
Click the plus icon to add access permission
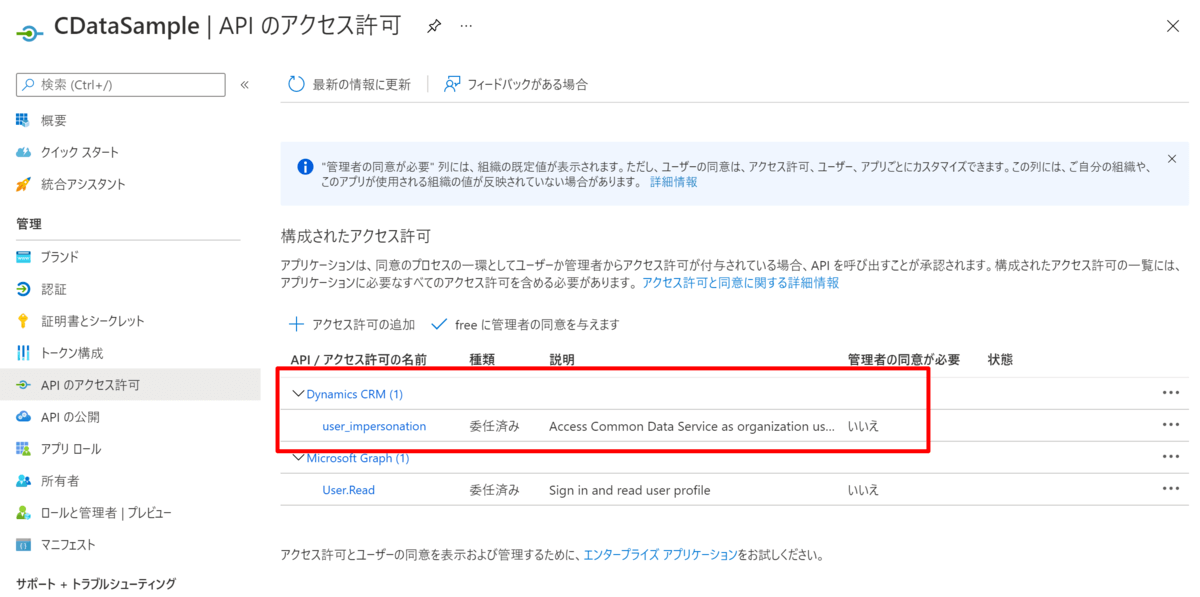(x=296, y=324)
